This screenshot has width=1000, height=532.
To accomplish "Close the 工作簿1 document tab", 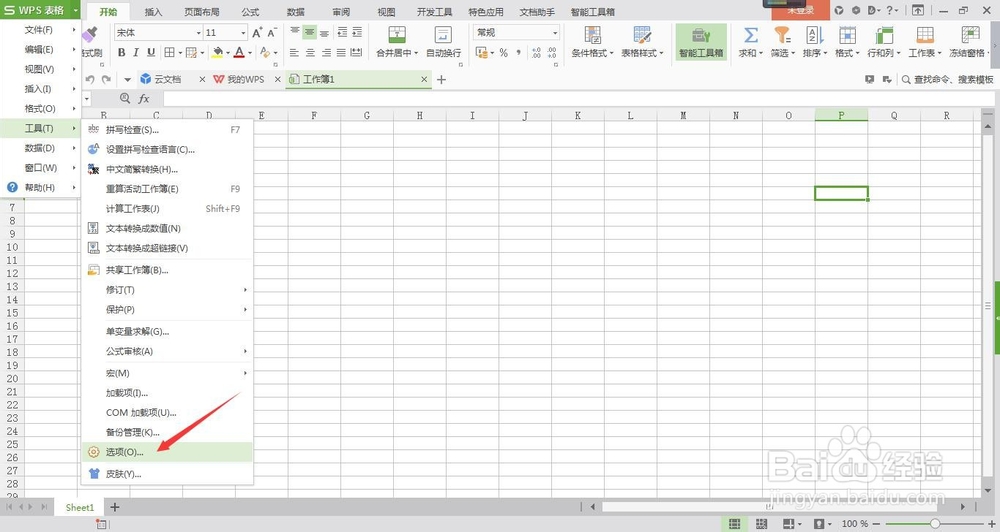I will (424, 79).
